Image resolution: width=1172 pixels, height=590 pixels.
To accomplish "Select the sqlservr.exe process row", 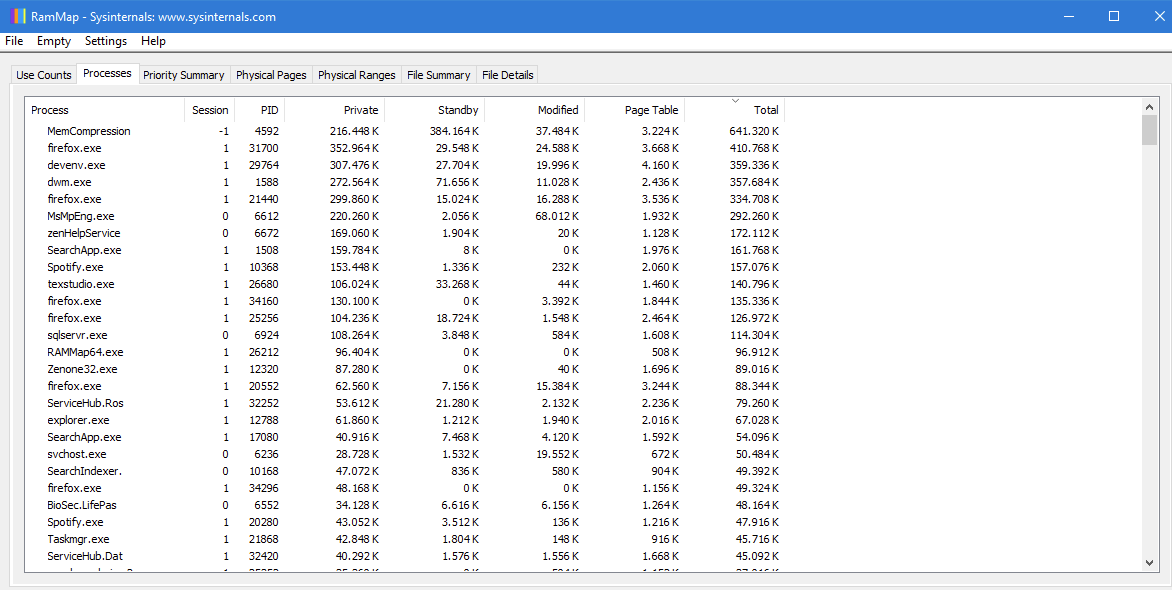I will pos(404,335).
